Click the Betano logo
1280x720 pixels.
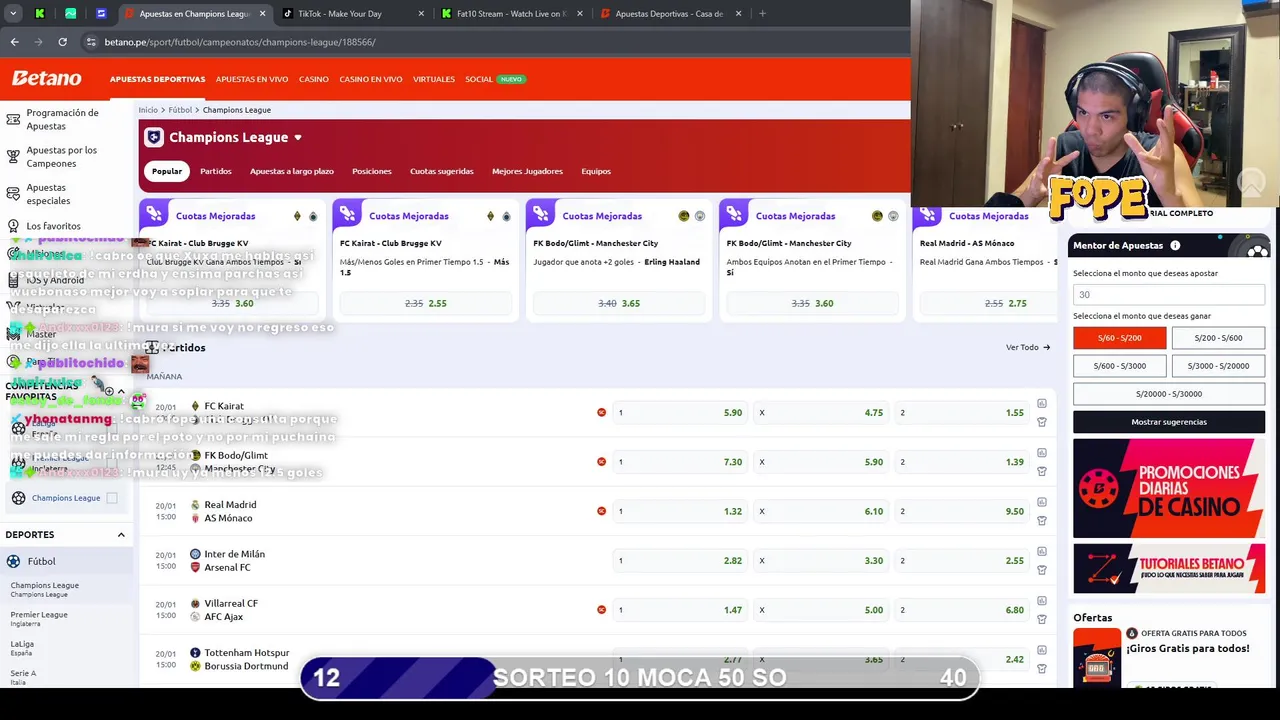(x=46, y=78)
